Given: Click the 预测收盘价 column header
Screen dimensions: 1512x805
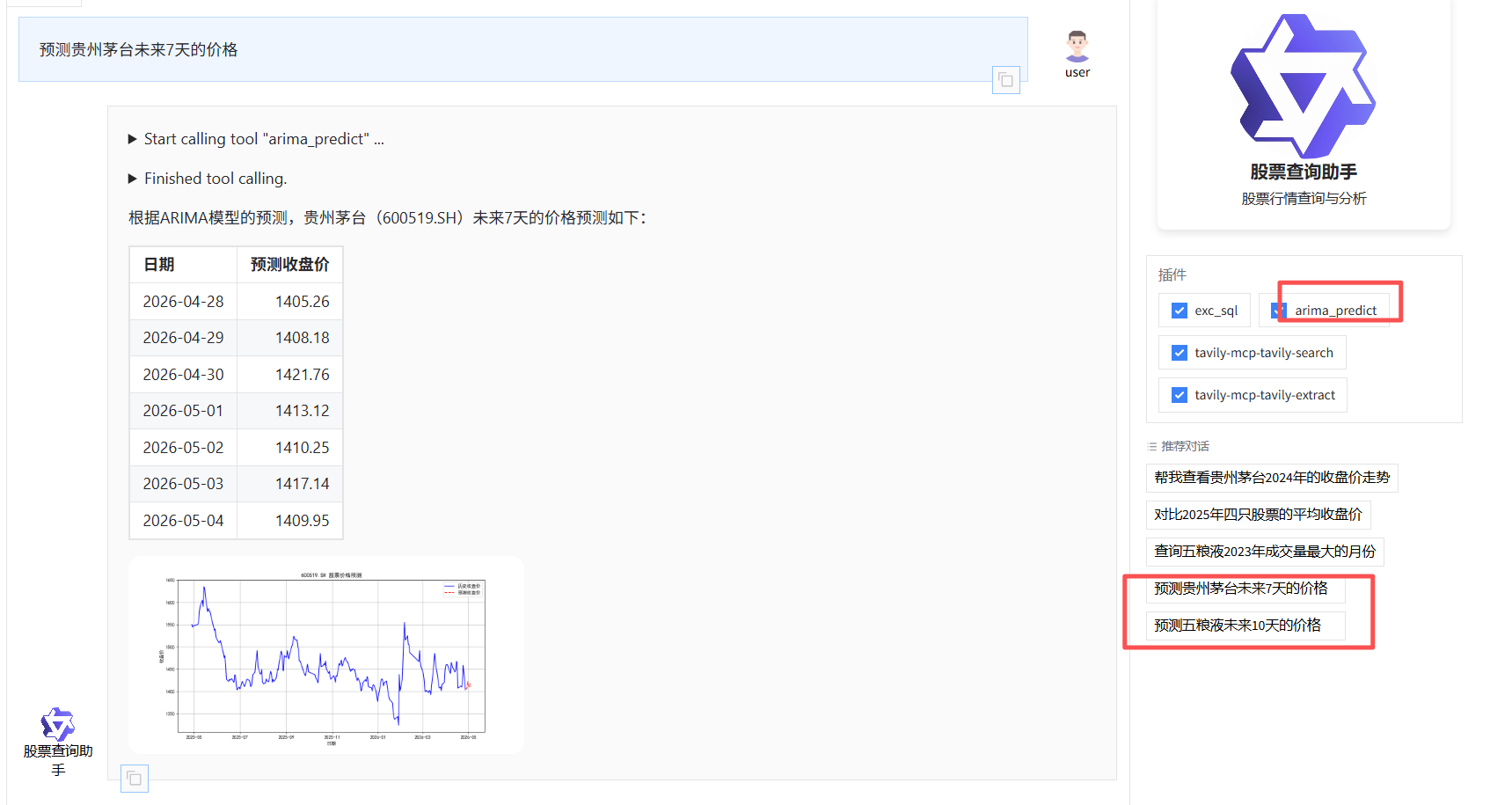Looking at the screenshot, I should click(x=289, y=265).
